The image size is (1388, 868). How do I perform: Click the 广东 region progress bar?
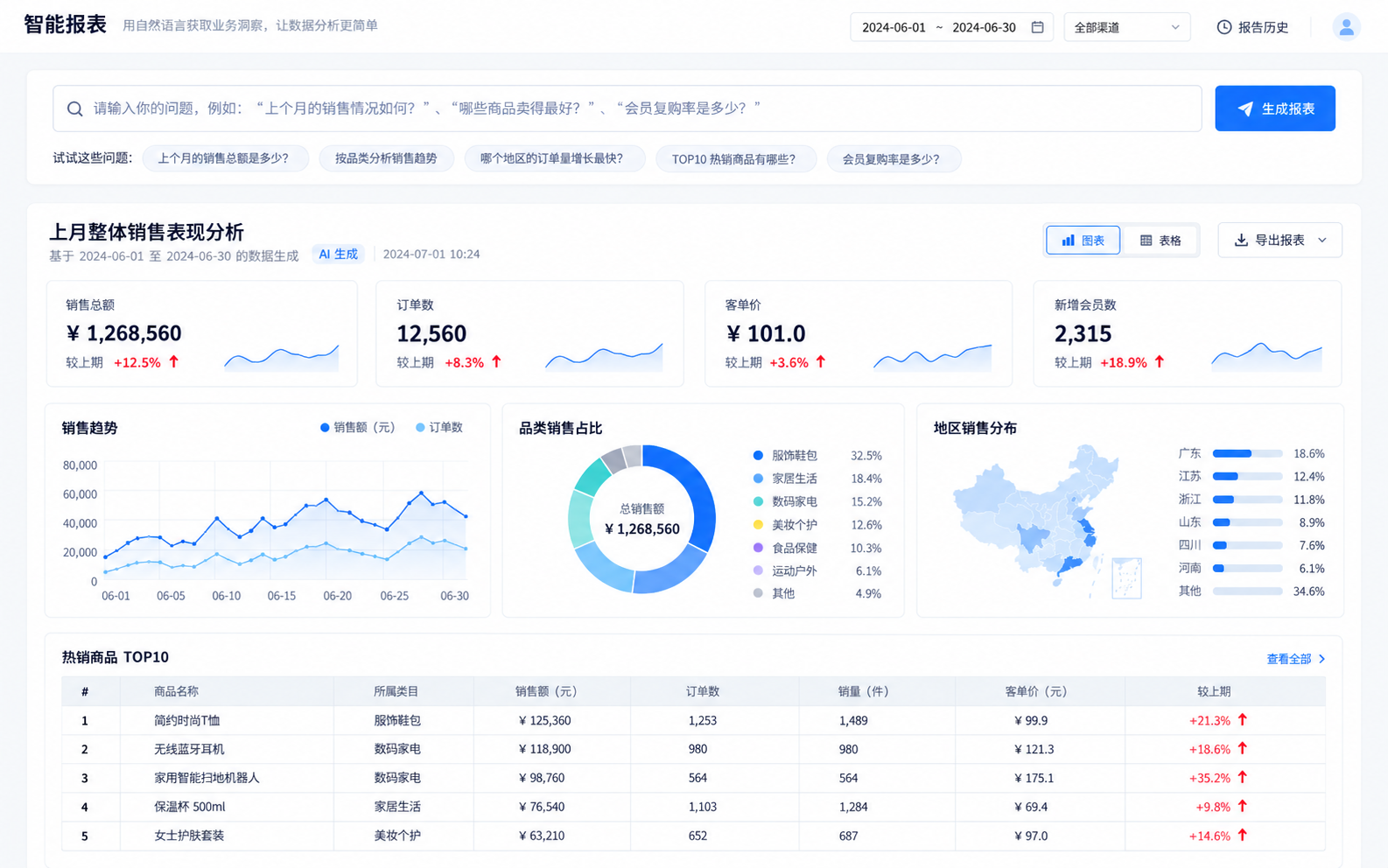[1247, 453]
